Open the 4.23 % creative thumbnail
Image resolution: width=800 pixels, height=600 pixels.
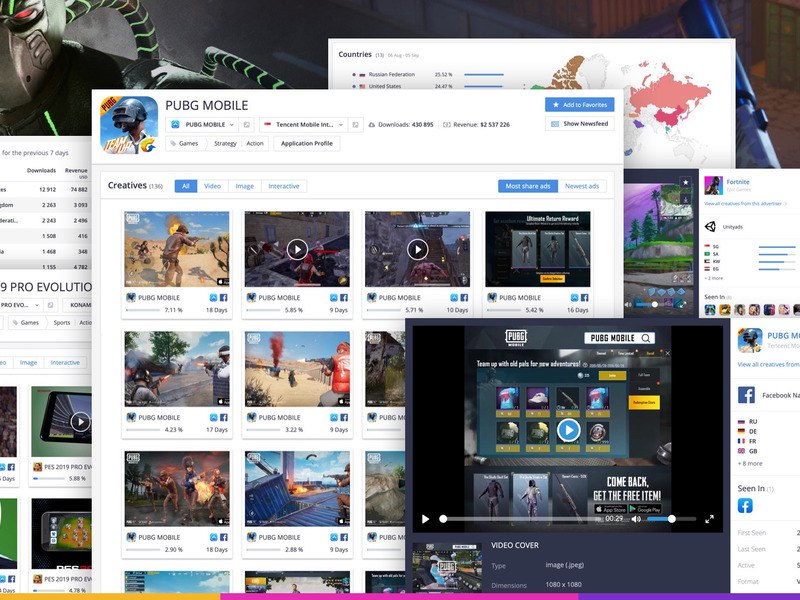[177, 369]
